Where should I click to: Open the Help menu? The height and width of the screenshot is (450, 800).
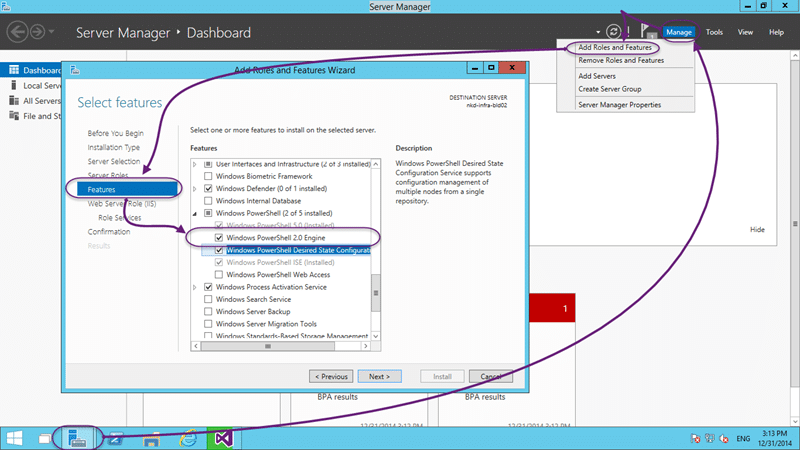pos(776,32)
